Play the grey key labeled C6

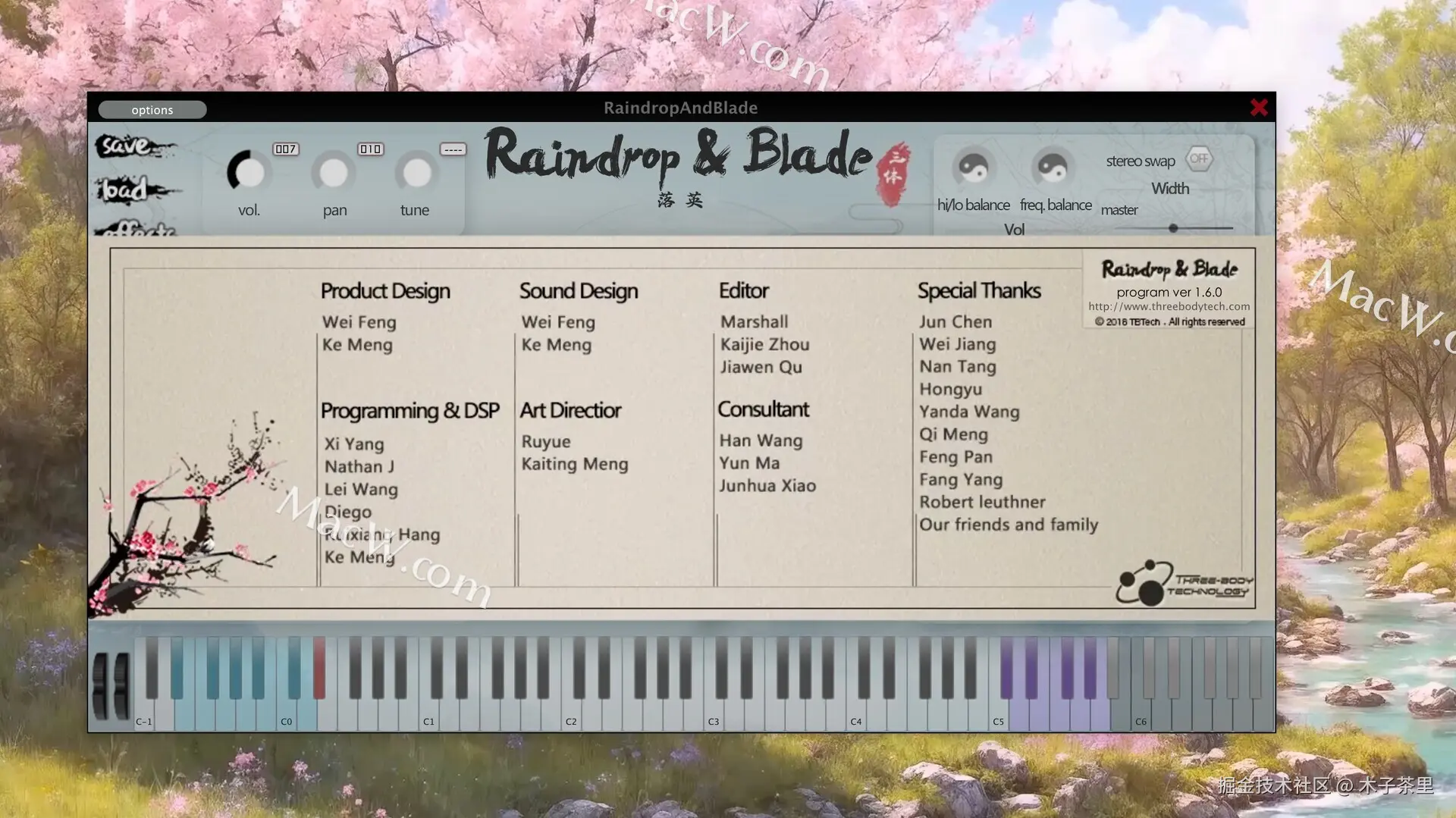(x=1141, y=713)
